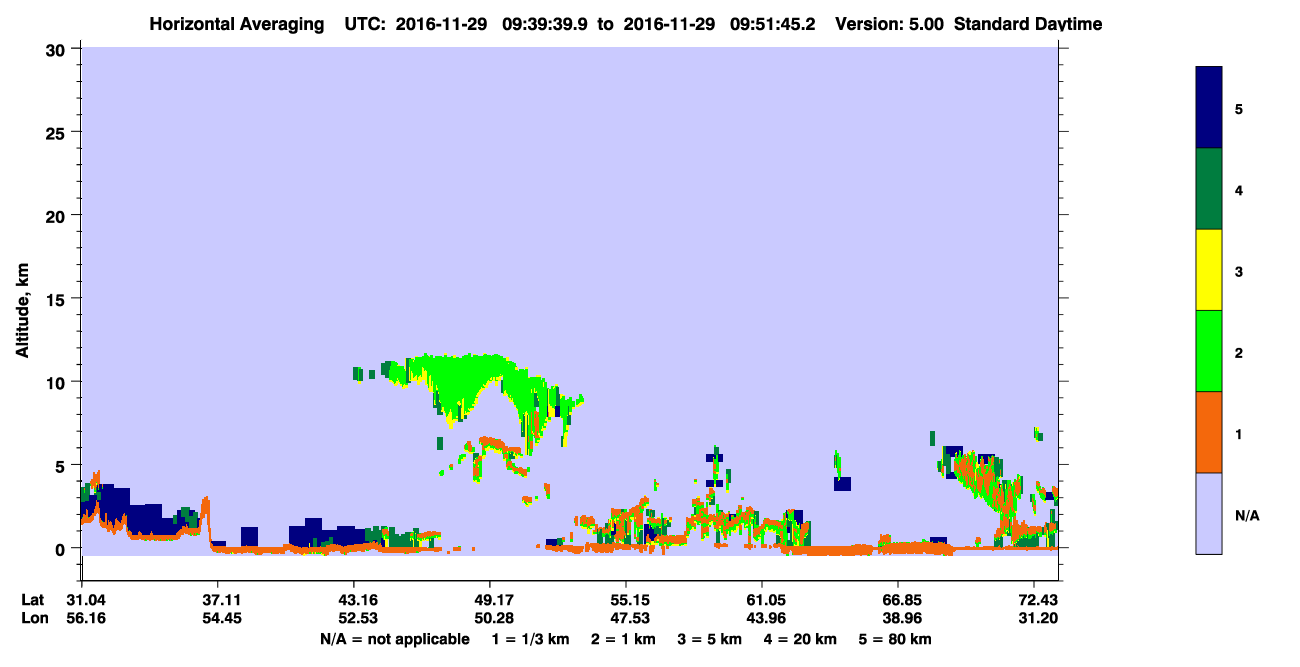Click the y-axis tick label 25
Viewport: 1300px width, 667px height.
(x=58, y=132)
